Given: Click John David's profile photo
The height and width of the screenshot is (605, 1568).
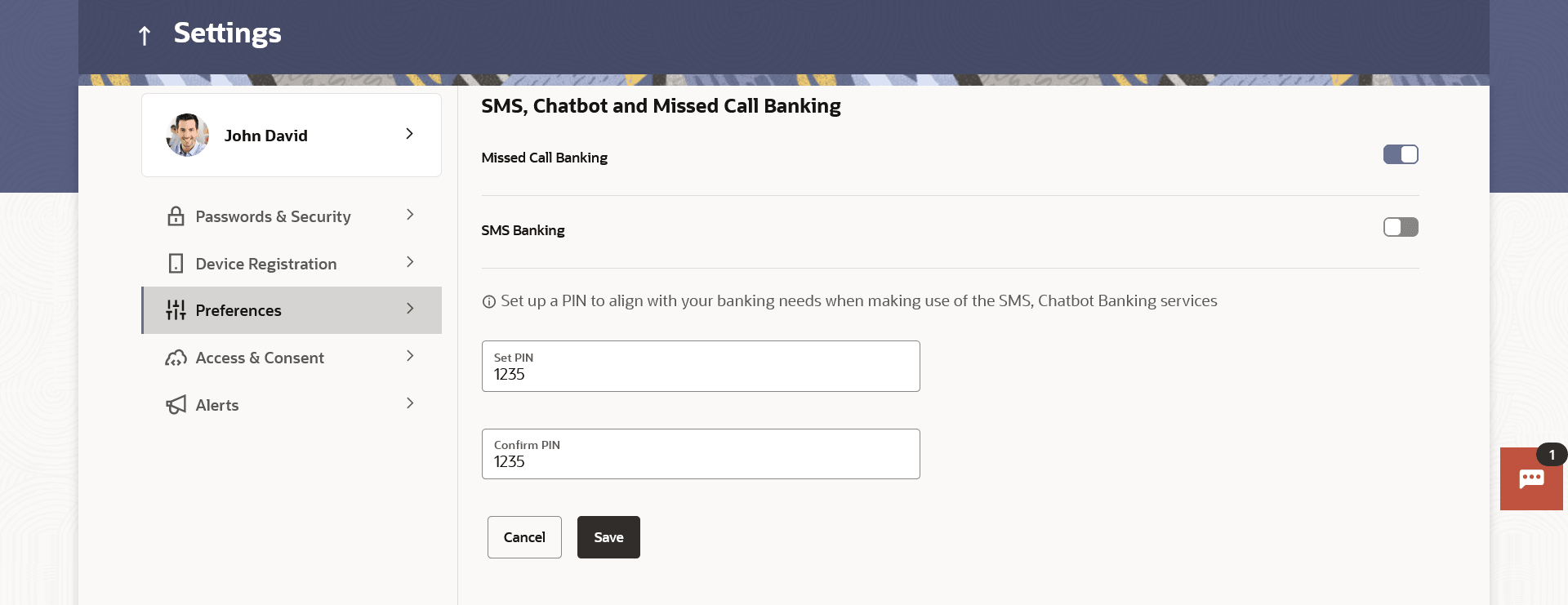Looking at the screenshot, I should 187,135.
